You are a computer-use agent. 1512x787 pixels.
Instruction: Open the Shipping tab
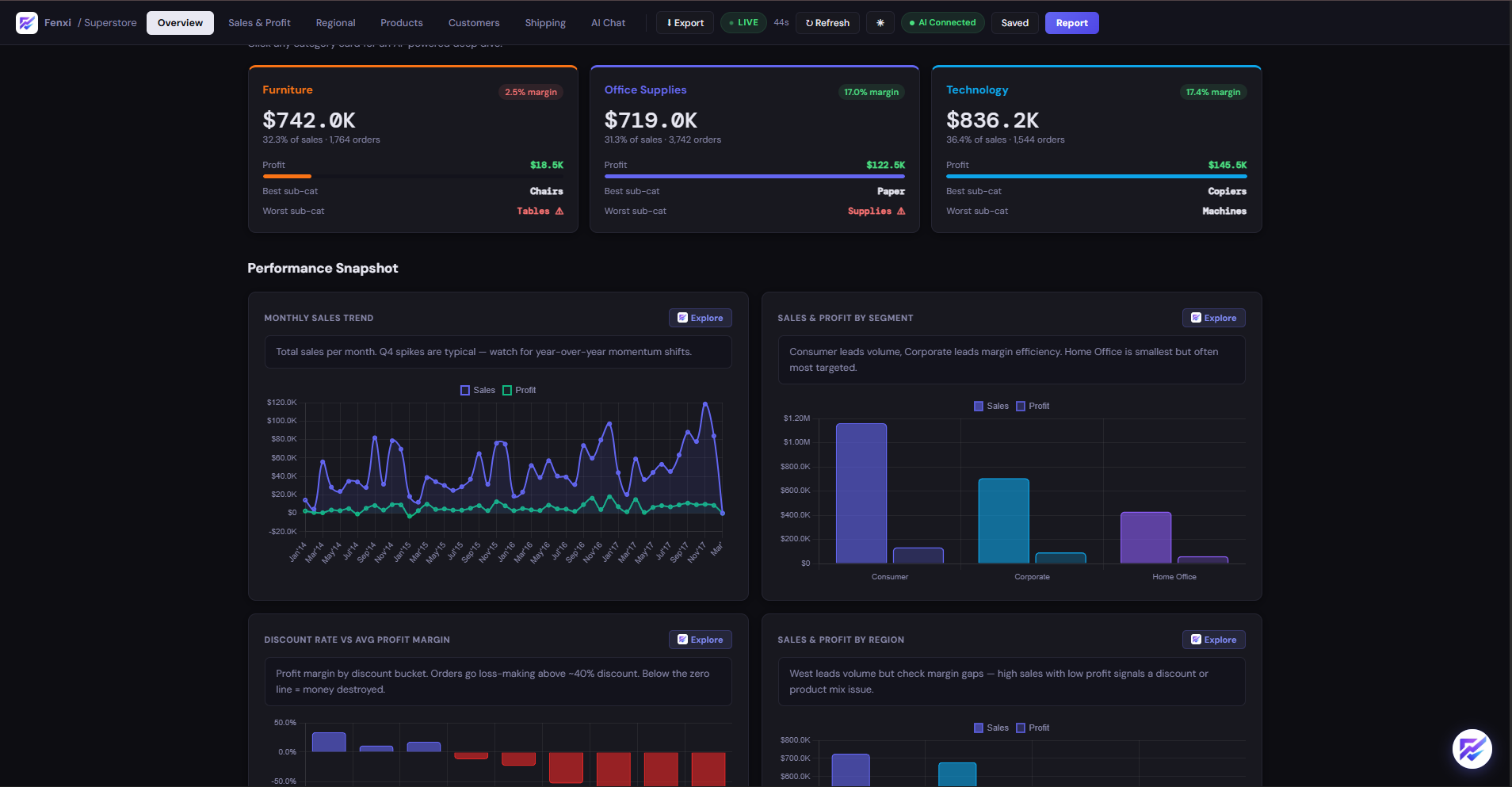point(545,23)
